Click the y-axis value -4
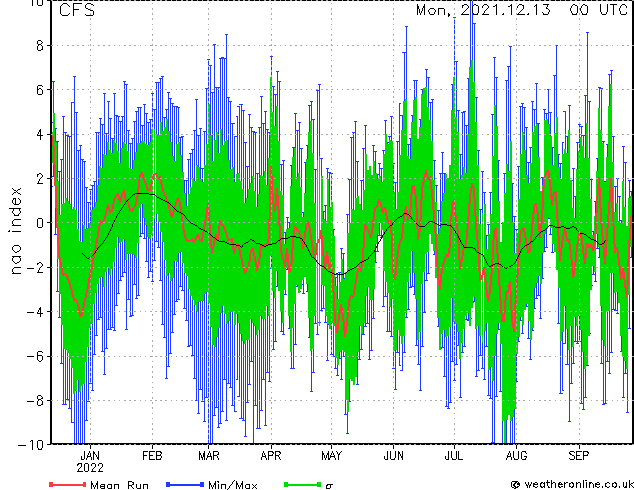This screenshot has width=634, height=490. [35, 311]
